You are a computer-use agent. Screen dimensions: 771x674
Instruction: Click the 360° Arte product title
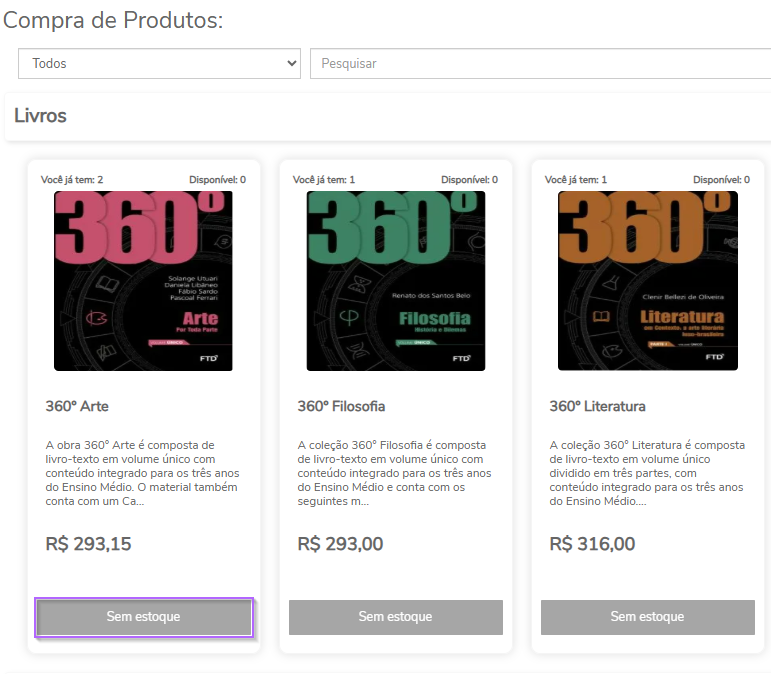[77, 406]
